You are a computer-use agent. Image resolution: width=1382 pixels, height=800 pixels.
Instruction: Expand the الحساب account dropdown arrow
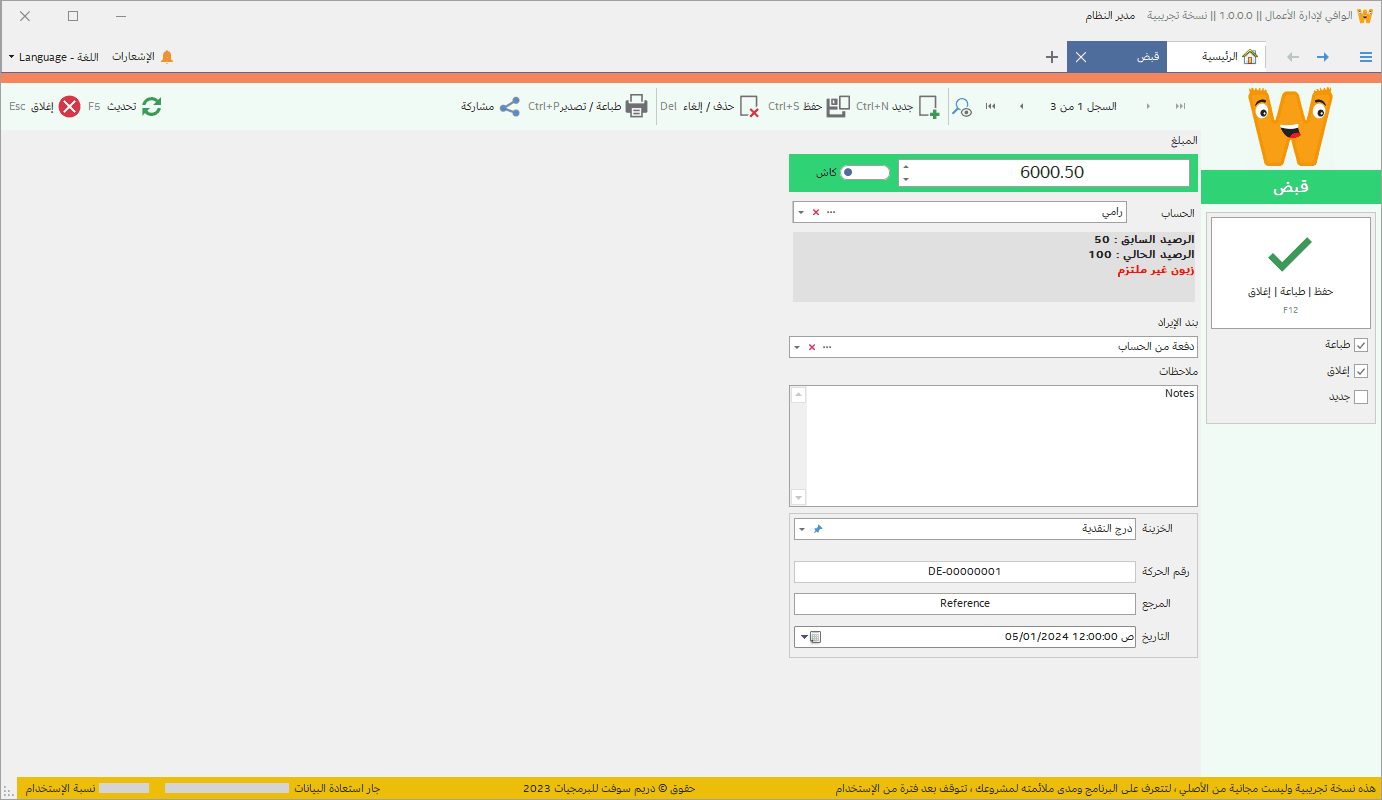(x=801, y=212)
